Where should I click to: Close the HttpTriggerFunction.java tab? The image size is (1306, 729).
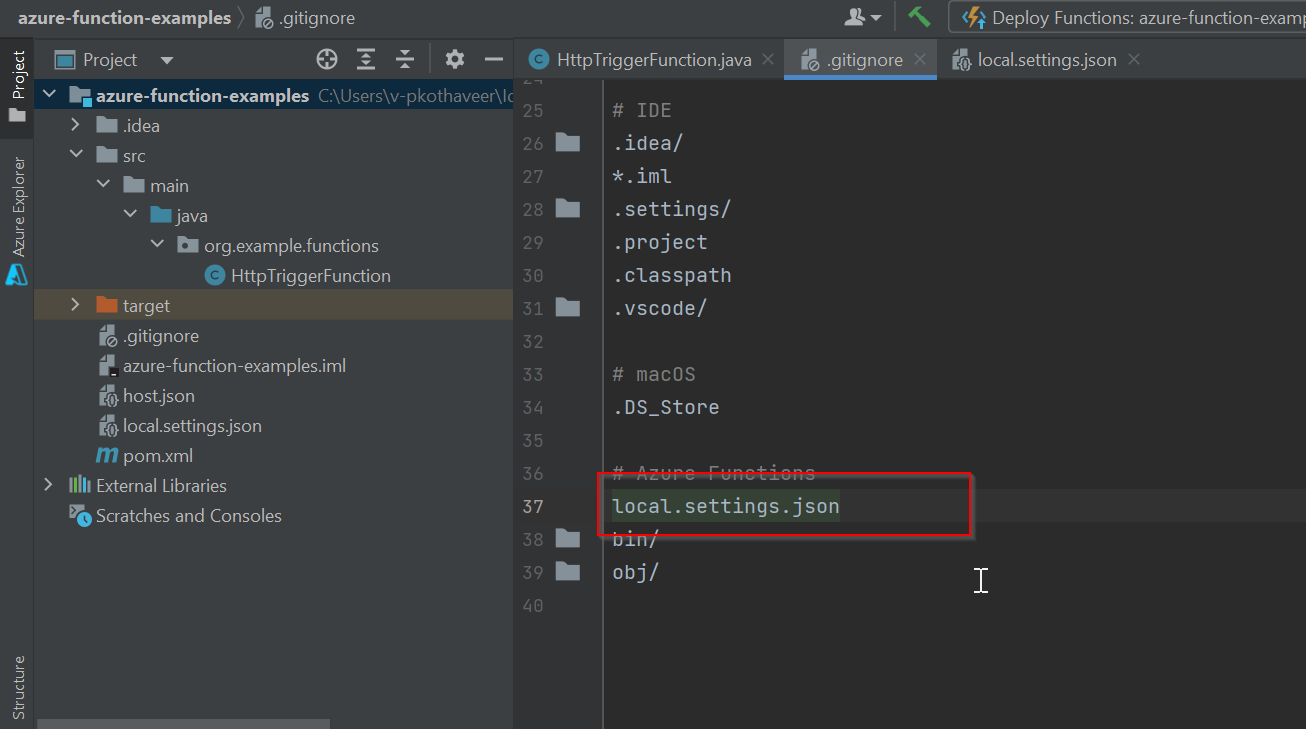(x=769, y=60)
